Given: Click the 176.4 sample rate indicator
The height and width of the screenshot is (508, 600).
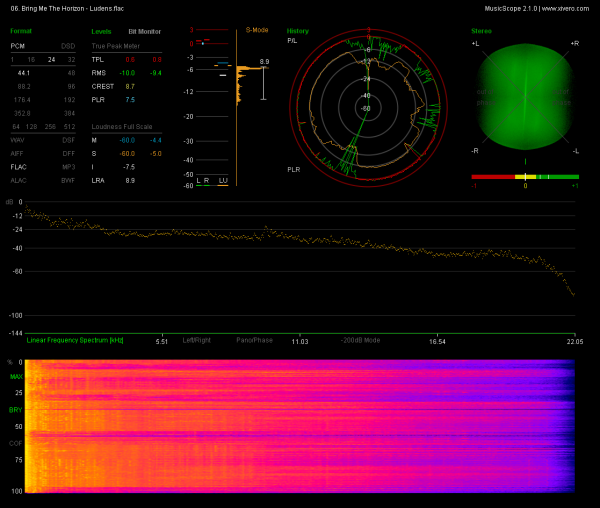Looking at the screenshot, I should [22, 100].
